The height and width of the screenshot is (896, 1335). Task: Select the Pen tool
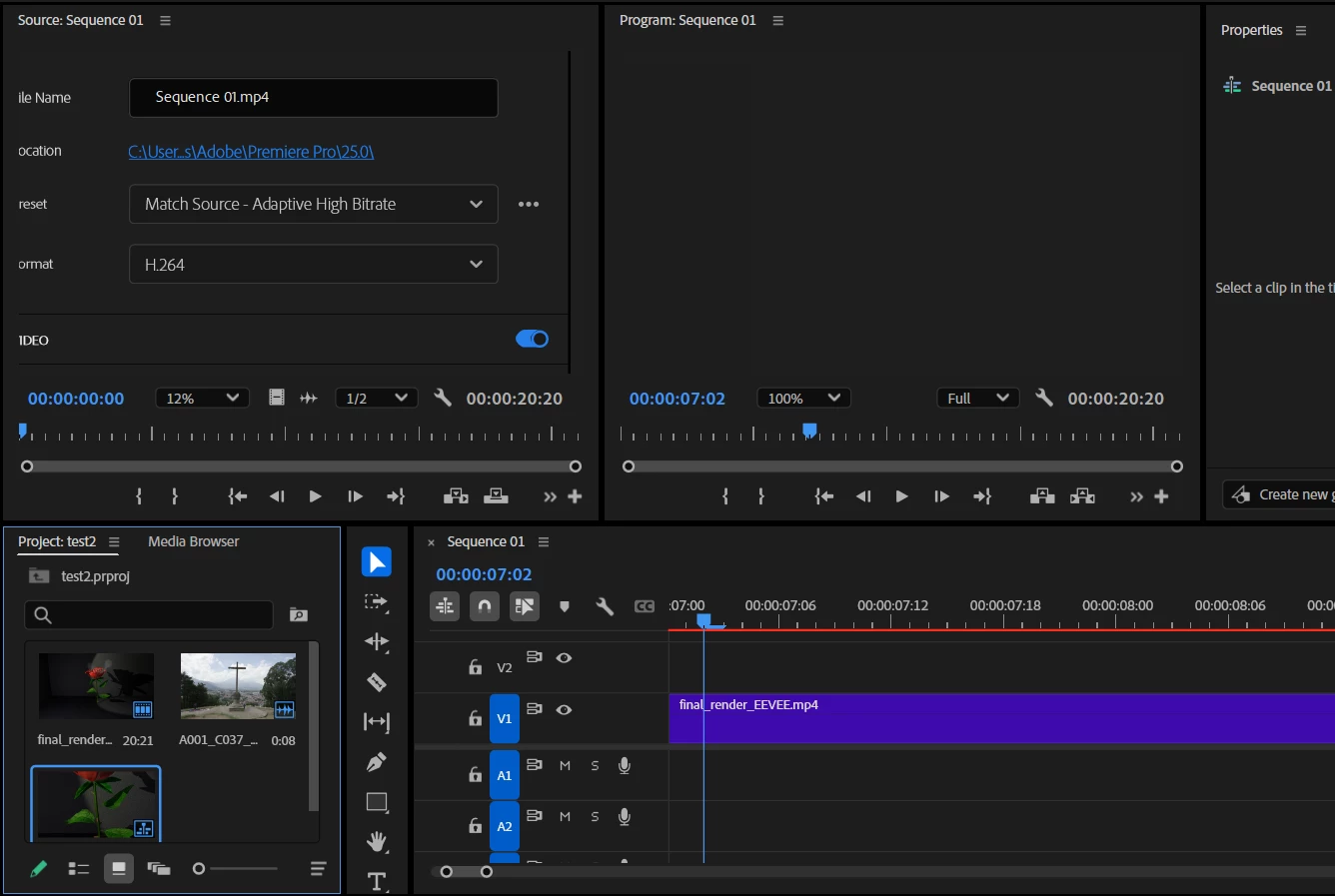377,762
